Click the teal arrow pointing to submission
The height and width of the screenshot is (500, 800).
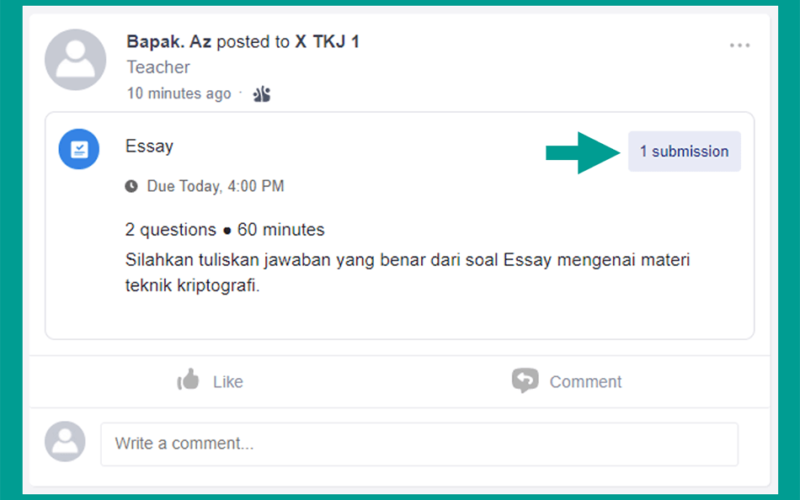pyautogui.click(x=583, y=153)
